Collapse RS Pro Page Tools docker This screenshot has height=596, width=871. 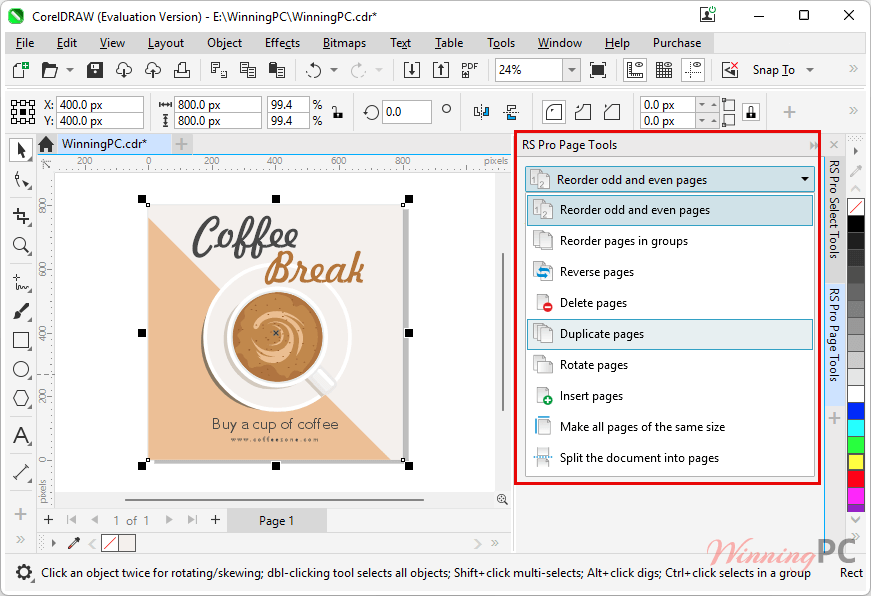click(814, 145)
